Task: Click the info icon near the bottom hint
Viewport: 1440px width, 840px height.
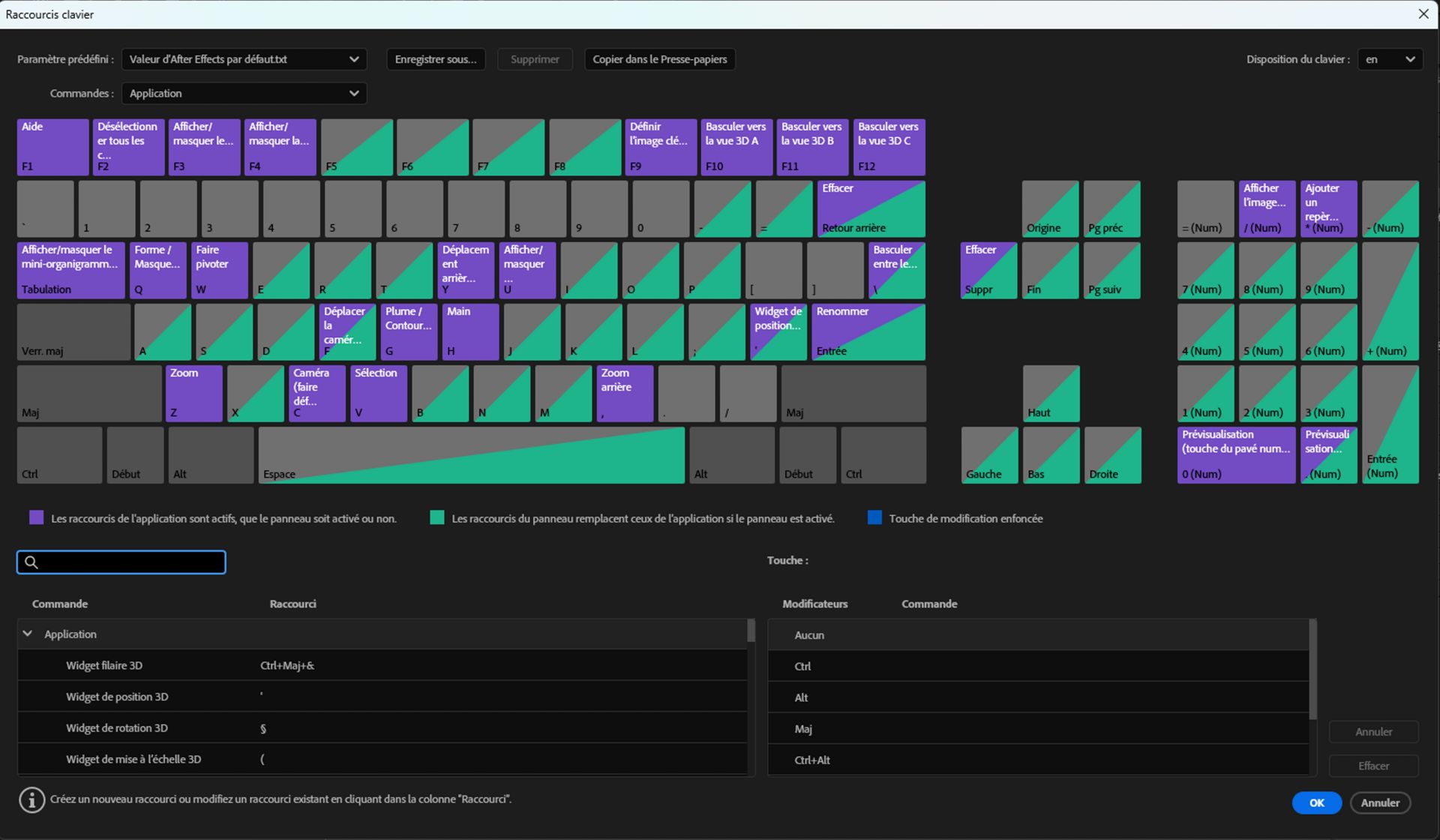Action: coord(31,799)
